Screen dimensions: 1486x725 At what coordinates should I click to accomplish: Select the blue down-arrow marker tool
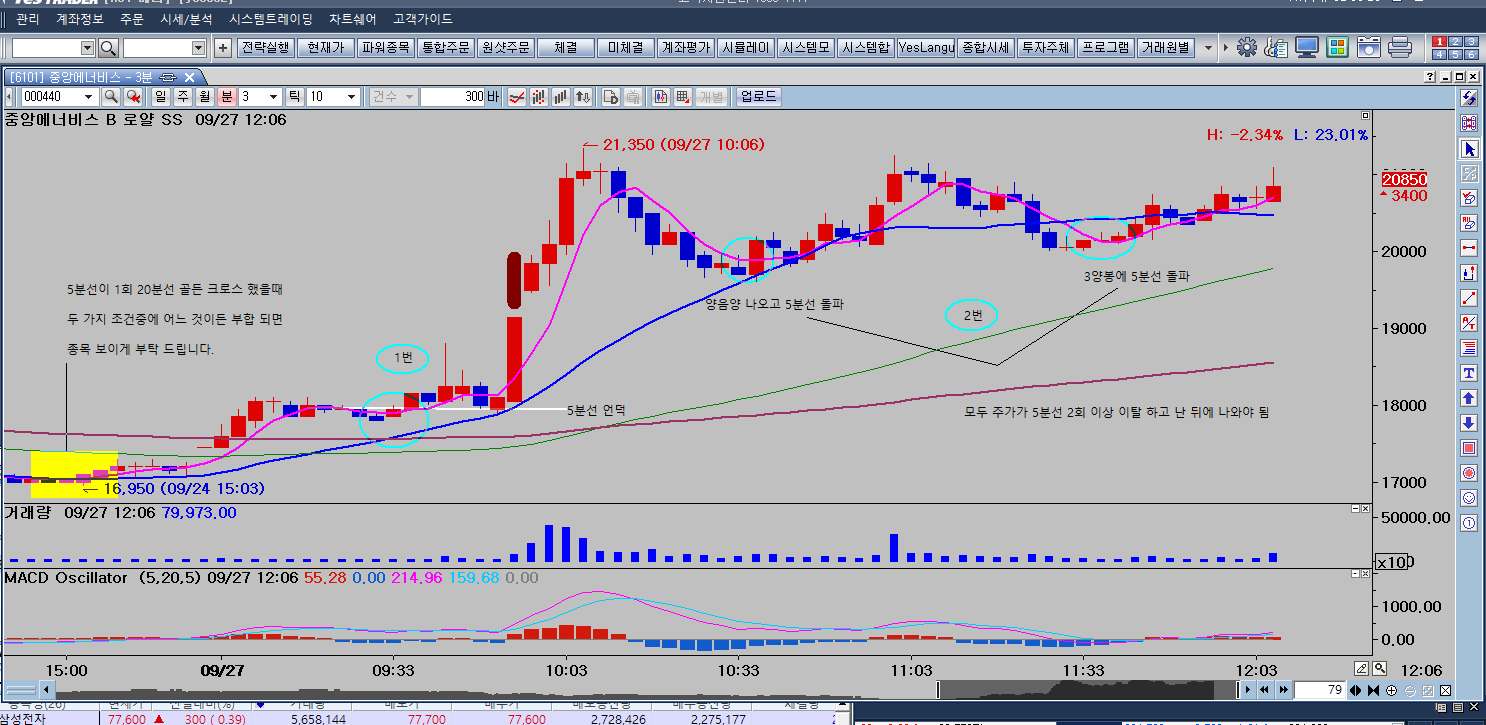1469,423
